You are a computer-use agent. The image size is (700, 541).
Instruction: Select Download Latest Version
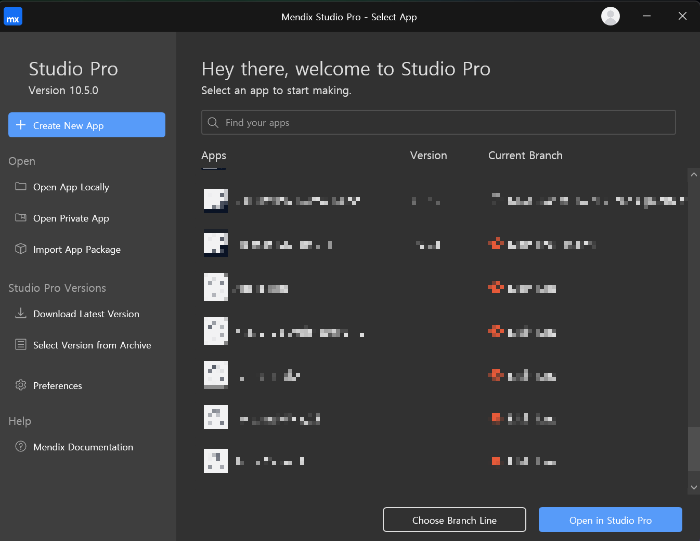pyautogui.click(x=86, y=314)
